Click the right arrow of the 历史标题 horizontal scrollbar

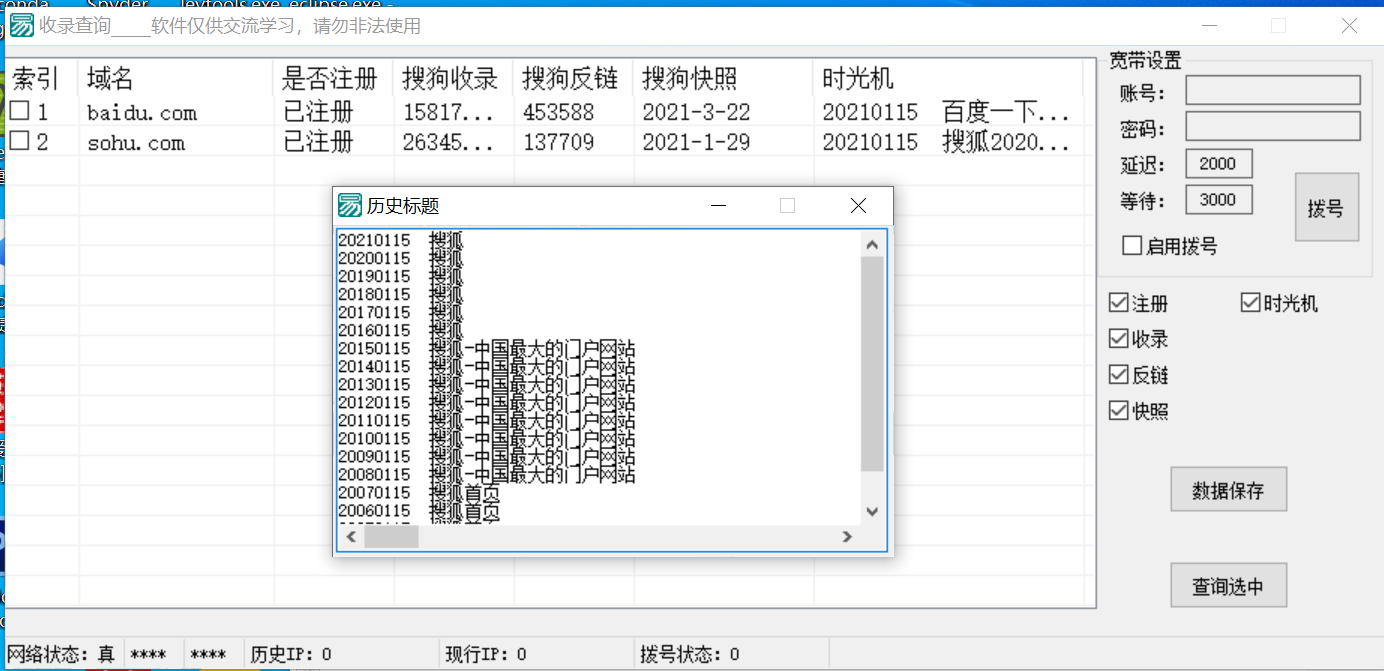[x=847, y=537]
